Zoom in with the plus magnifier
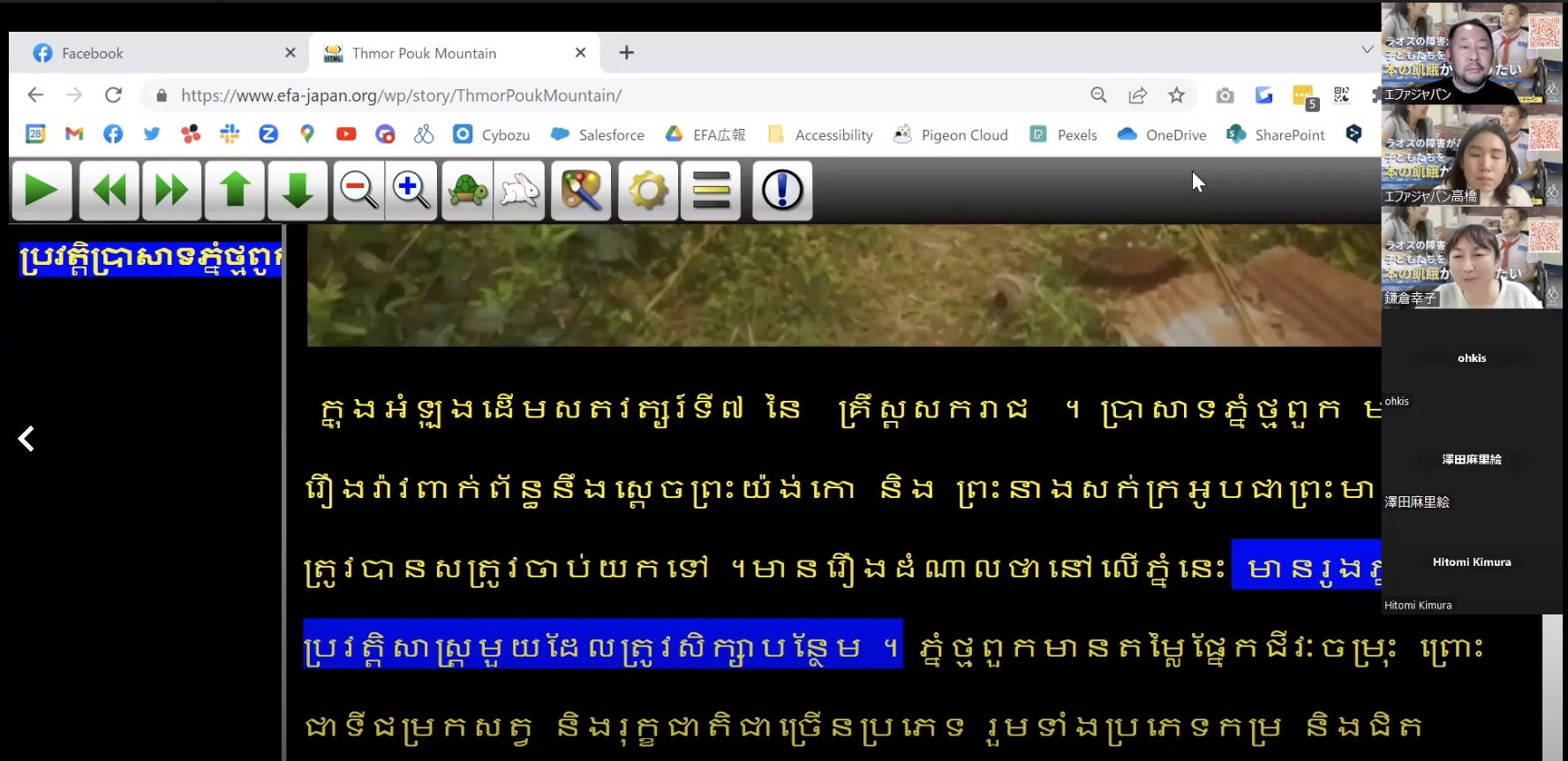This screenshot has width=1568, height=761. coord(411,190)
